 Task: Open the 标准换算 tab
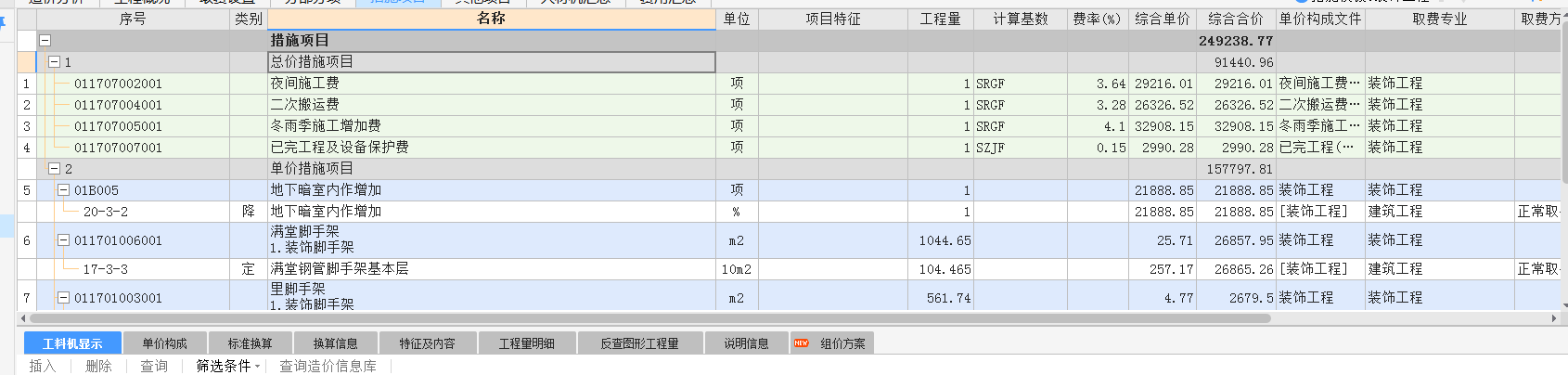[250, 343]
